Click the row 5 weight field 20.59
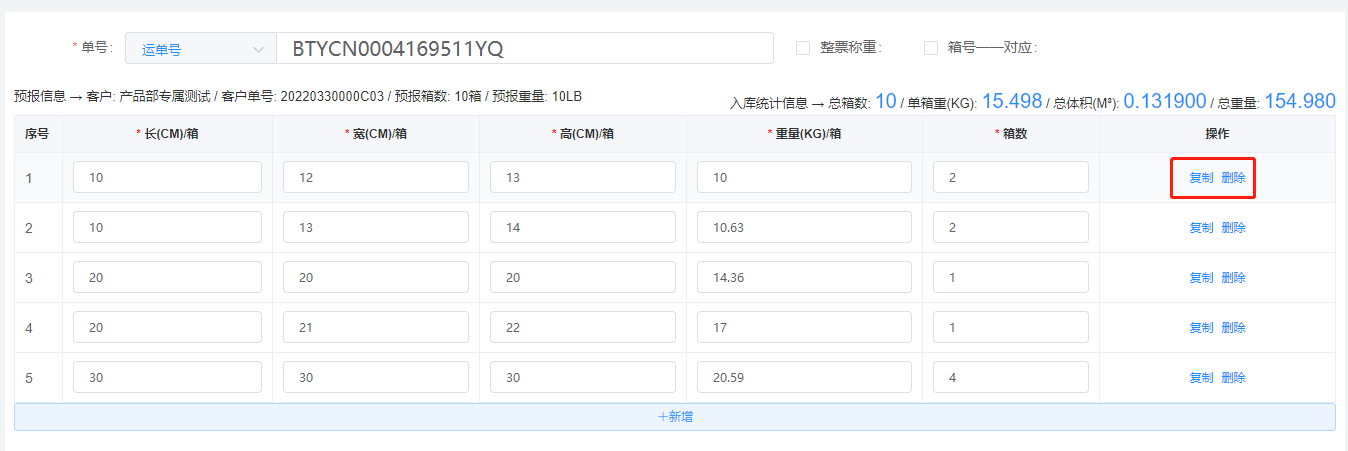1348x451 pixels. (x=804, y=378)
